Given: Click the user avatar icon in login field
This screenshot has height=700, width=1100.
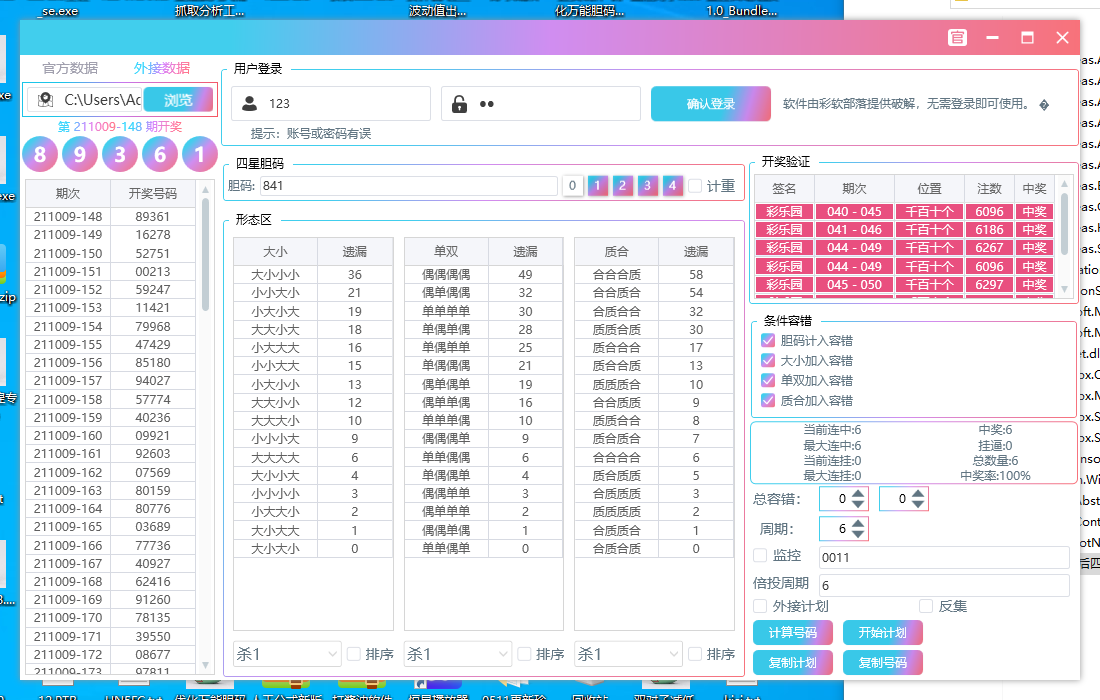Looking at the screenshot, I should pos(249,104).
